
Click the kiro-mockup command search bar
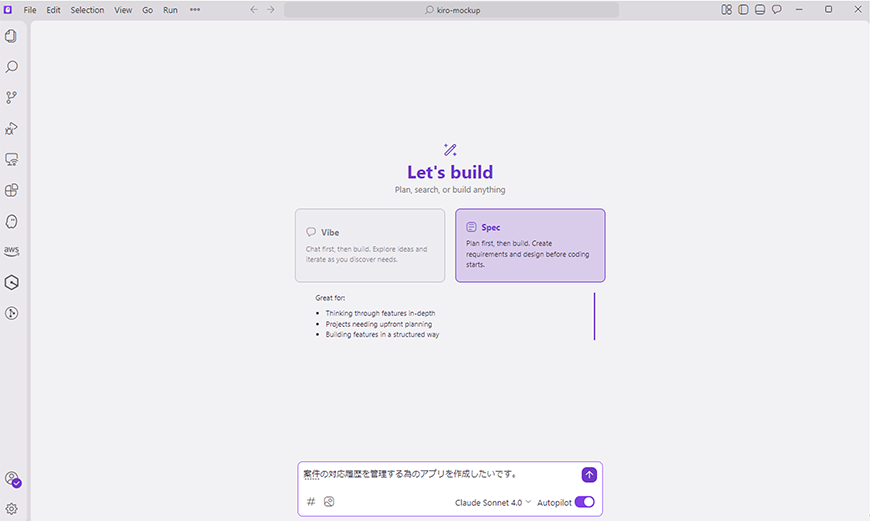(452, 10)
